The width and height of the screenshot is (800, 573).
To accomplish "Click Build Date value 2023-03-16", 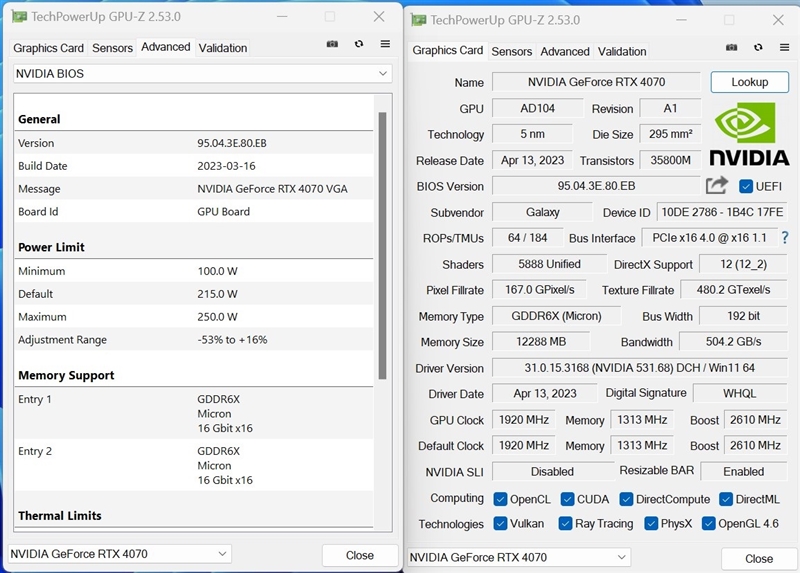I will click(227, 166).
